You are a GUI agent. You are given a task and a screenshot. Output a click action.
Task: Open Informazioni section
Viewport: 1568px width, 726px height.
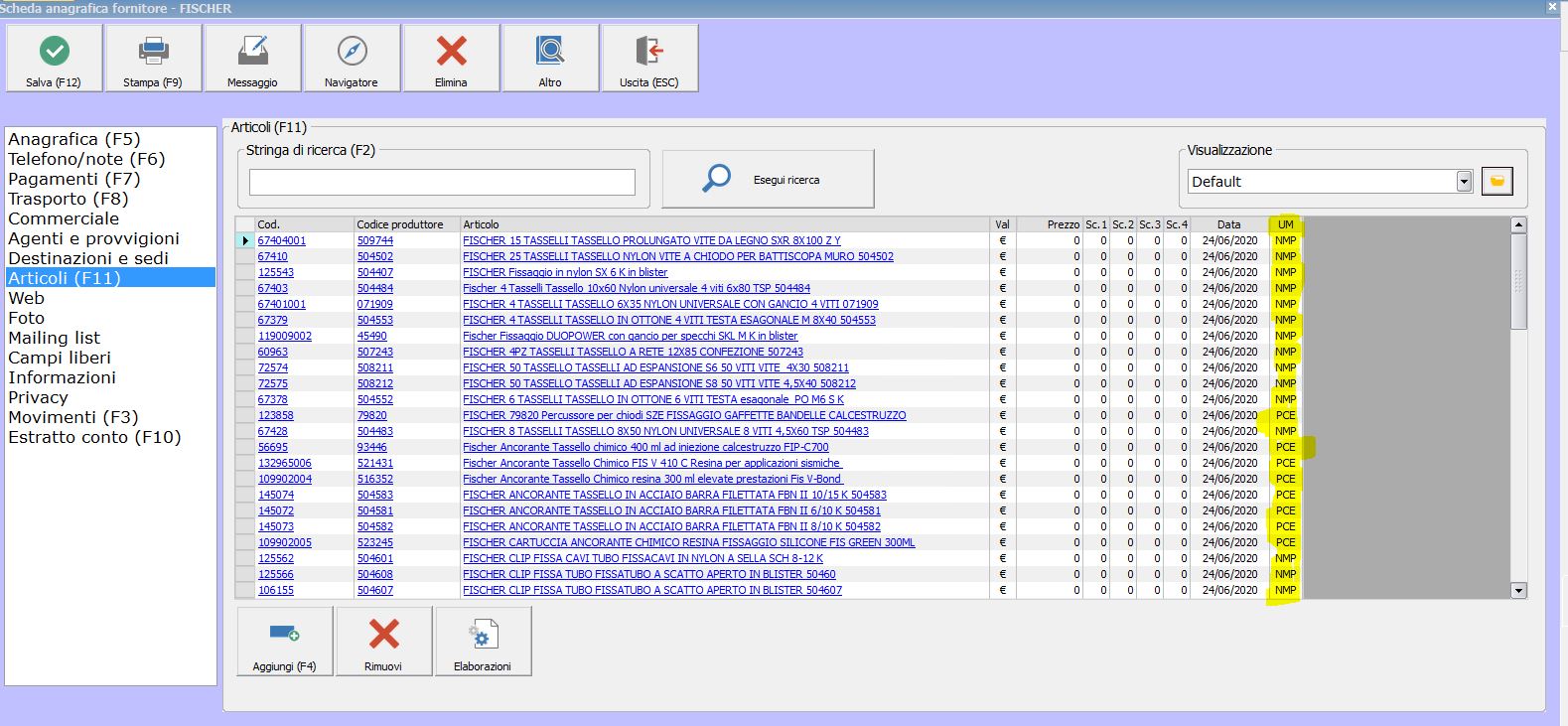coord(62,377)
